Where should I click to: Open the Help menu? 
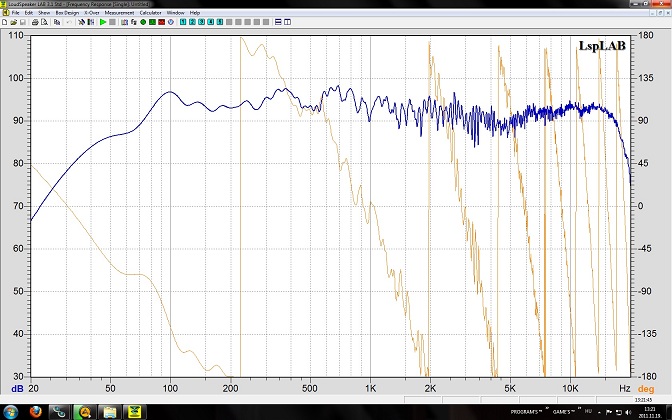point(195,13)
